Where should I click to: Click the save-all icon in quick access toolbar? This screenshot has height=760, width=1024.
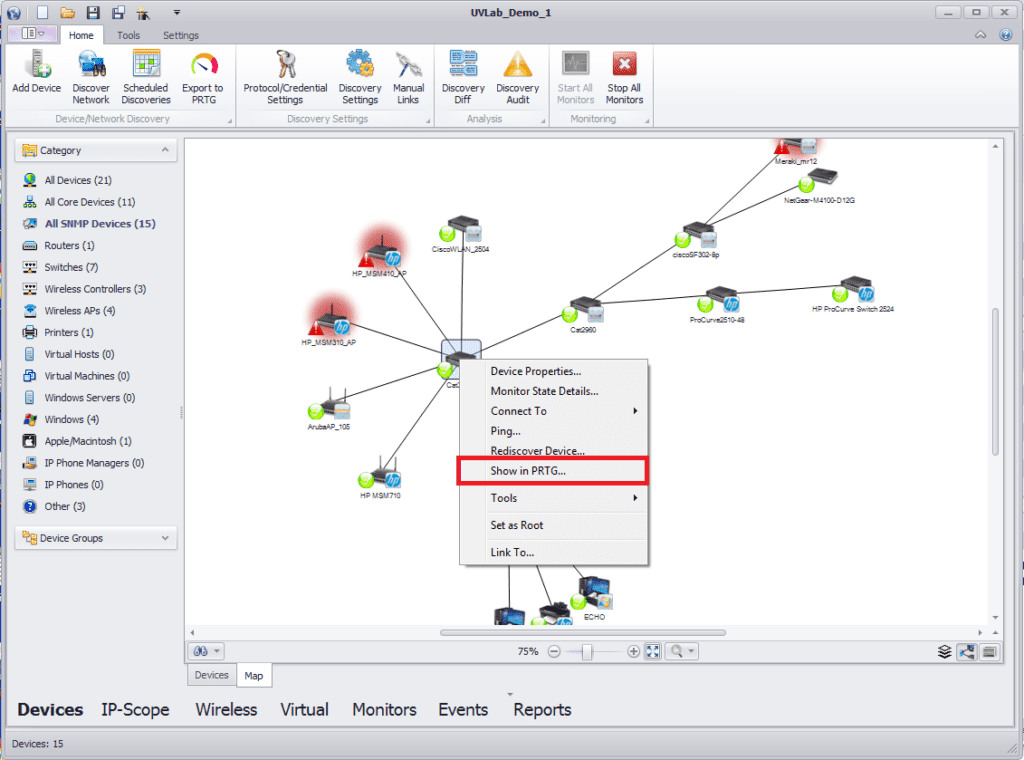pos(118,12)
